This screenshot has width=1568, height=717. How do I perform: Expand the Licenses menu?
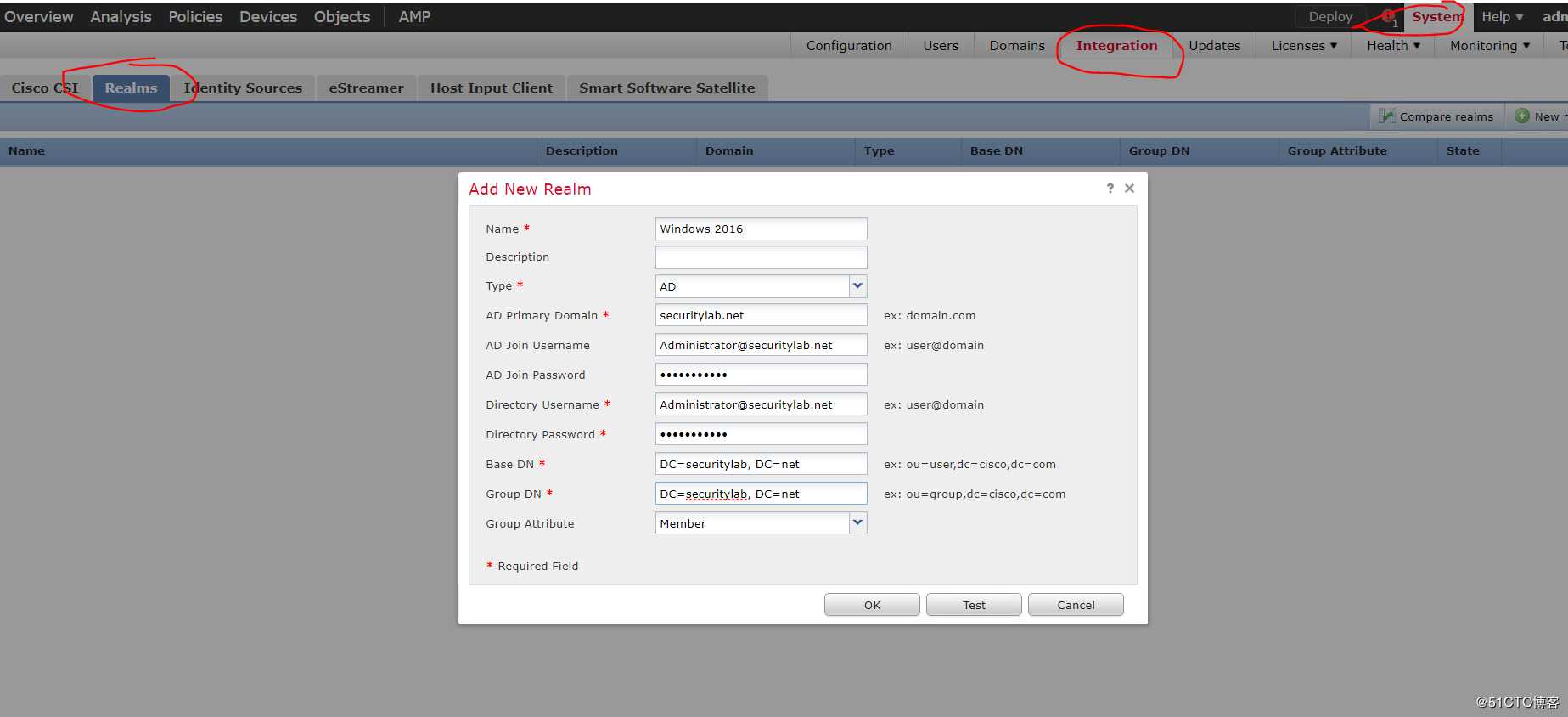(x=1304, y=46)
